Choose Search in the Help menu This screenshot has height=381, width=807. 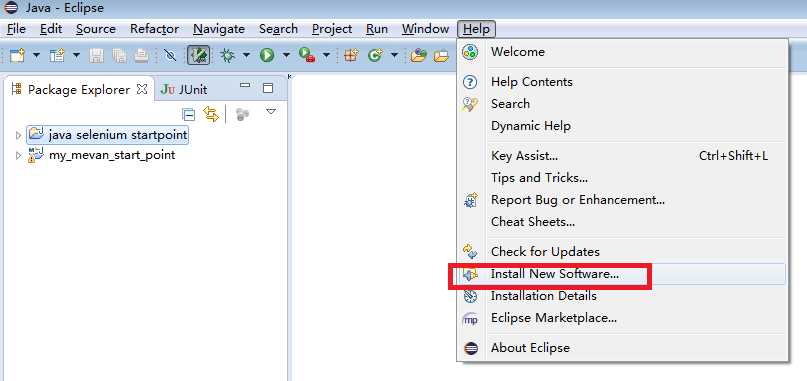click(622, 104)
